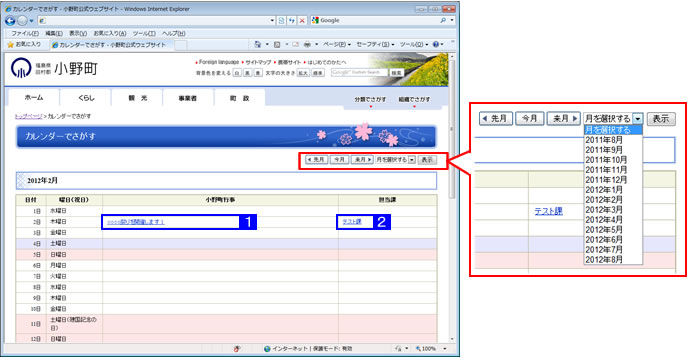Open the 表示(V) menu
Screen dimensions: 691x364
click(x=78, y=33)
